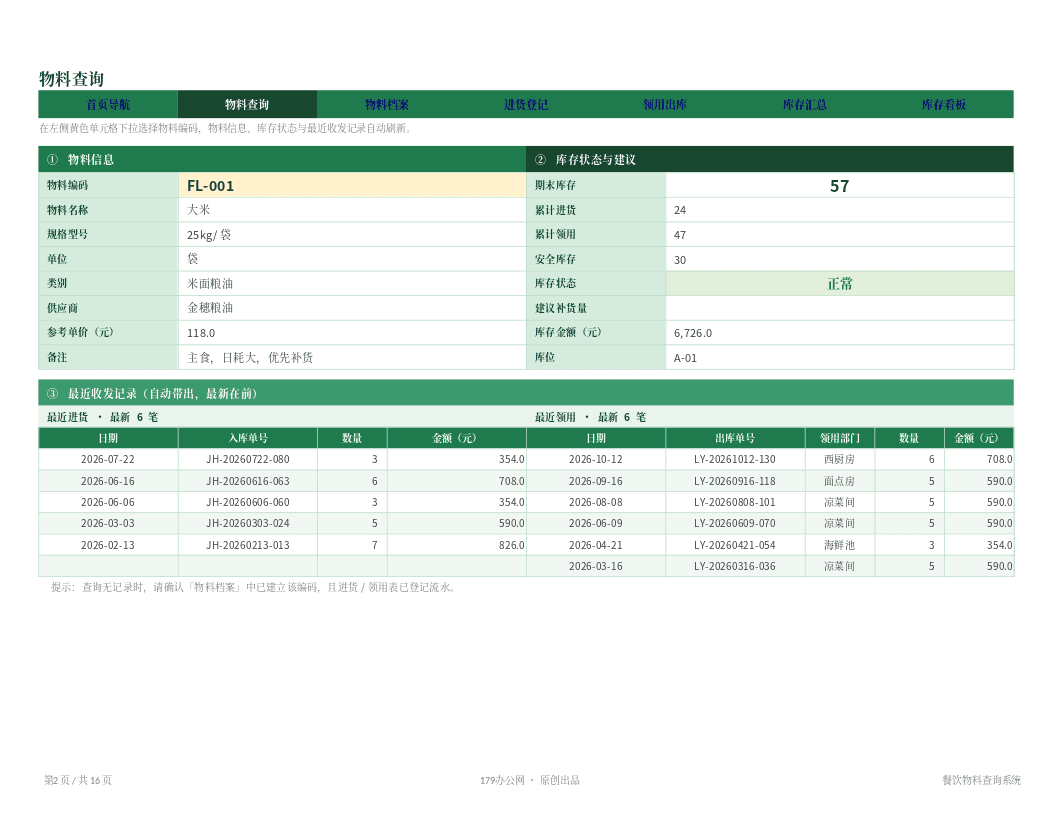1056x816 pixels.
Task: Click the 期末库存 value 57
Action: (x=840, y=185)
